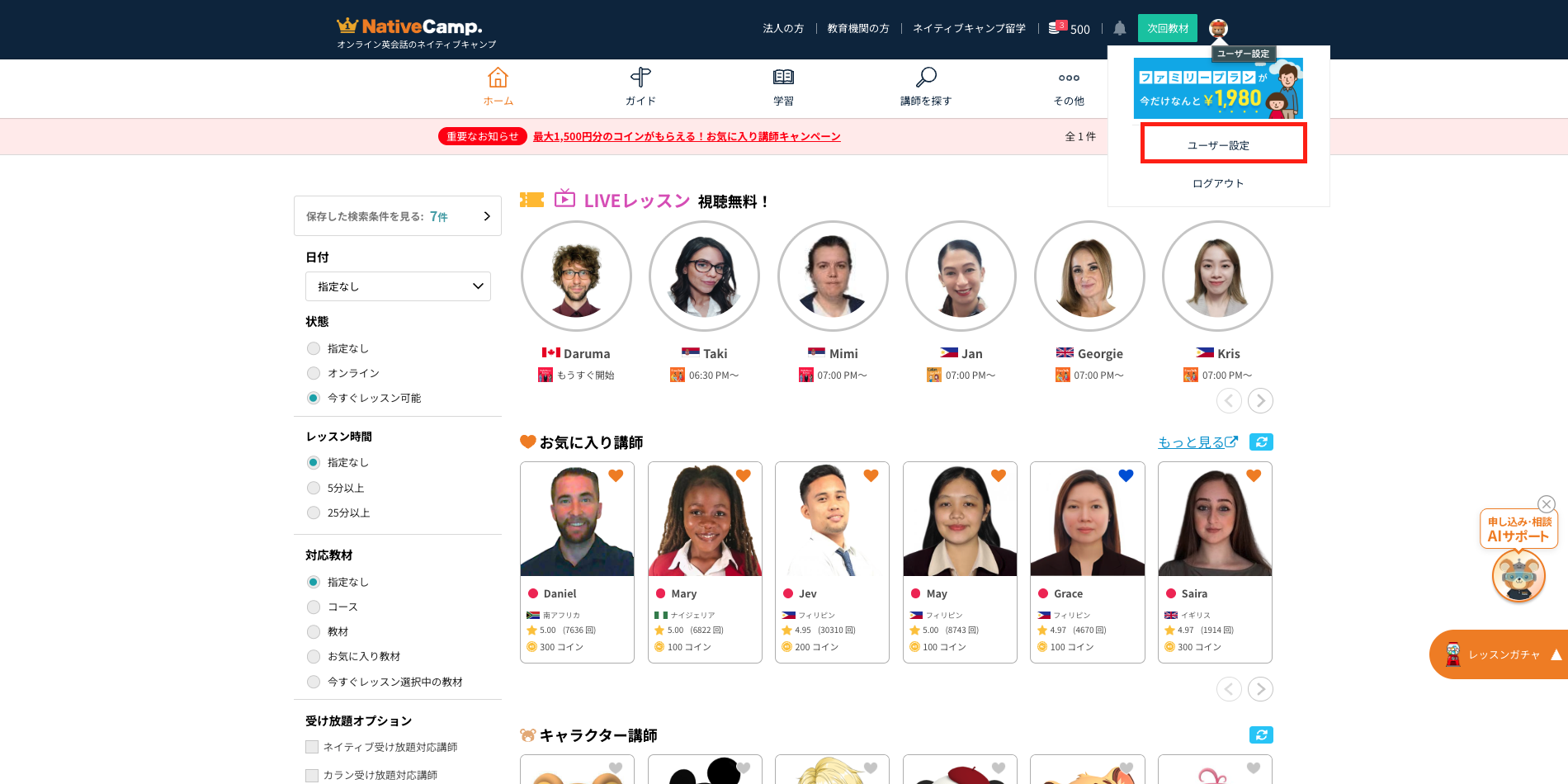Click the 講師を探す magnifier icon
Image resolution: width=1568 pixels, height=784 pixels.
926,78
